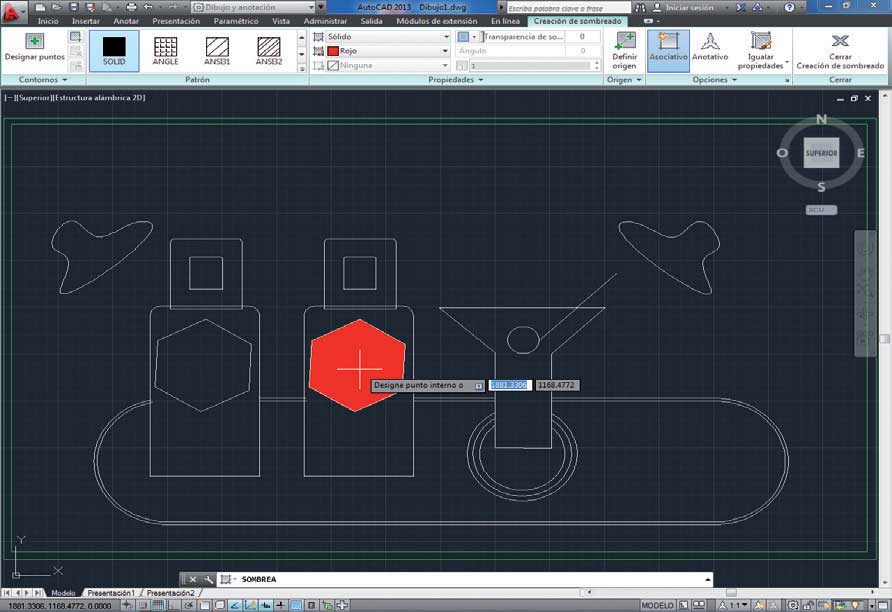Screen dimensions: 892x612
Task: Click Iniciar sesión link
Action: (x=689, y=7)
